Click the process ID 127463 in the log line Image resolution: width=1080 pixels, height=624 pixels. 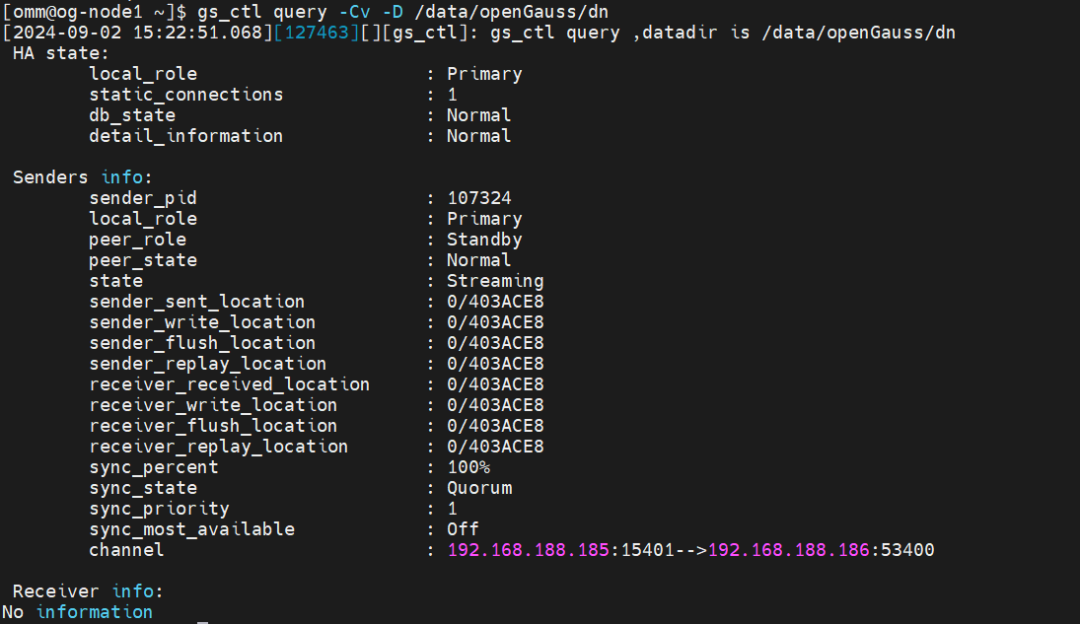(317, 32)
